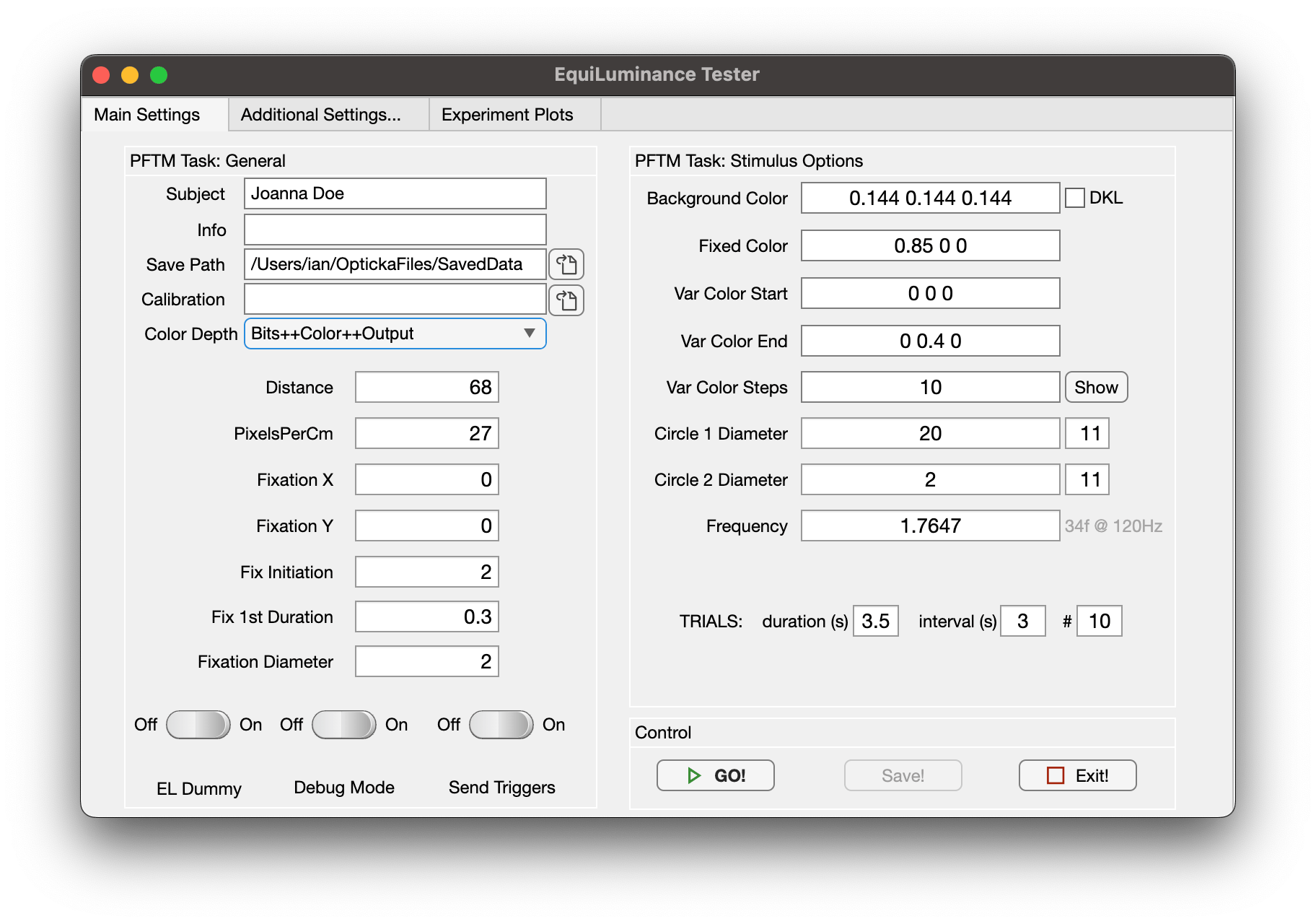Screen dimensions: 1316x924
Task: Minimize the window with the yellow button
Action: click(x=130, y=75)
